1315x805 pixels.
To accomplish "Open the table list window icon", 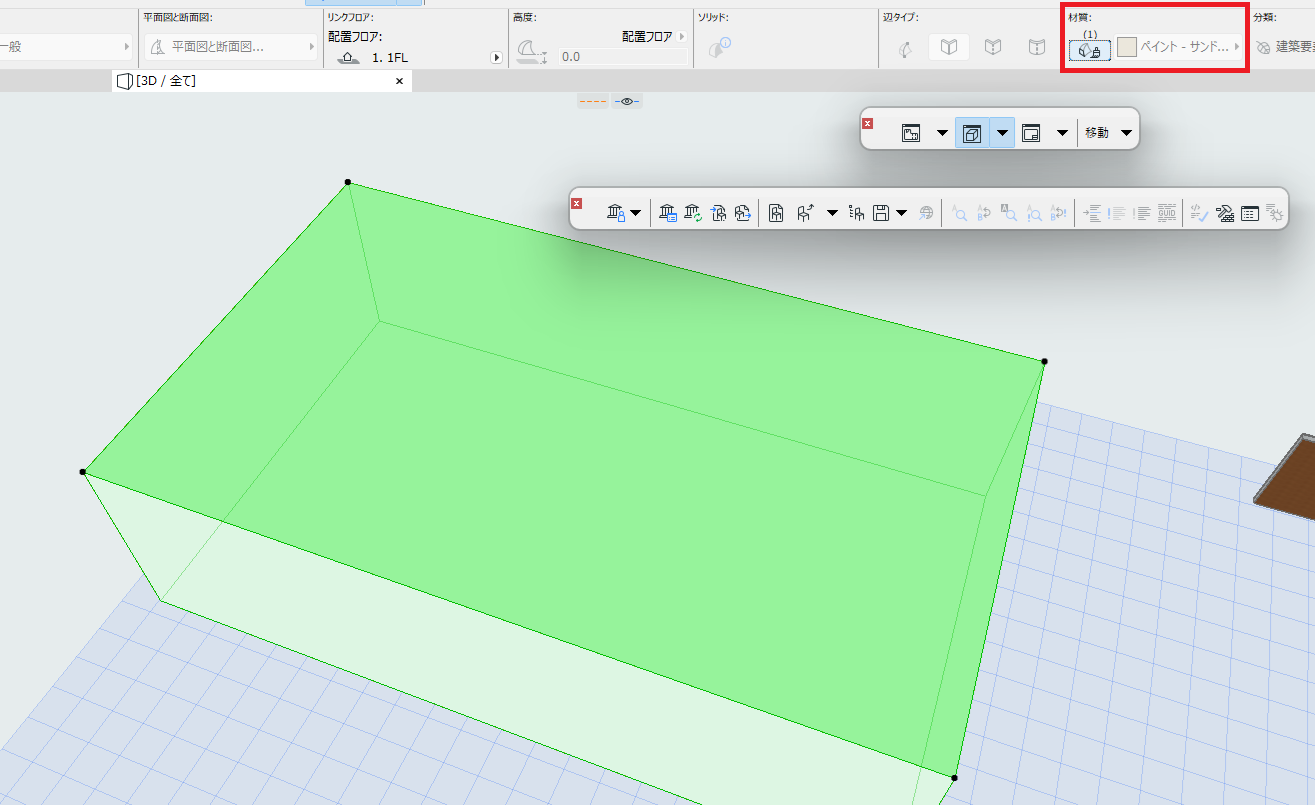I will [x=1249, y=212].
